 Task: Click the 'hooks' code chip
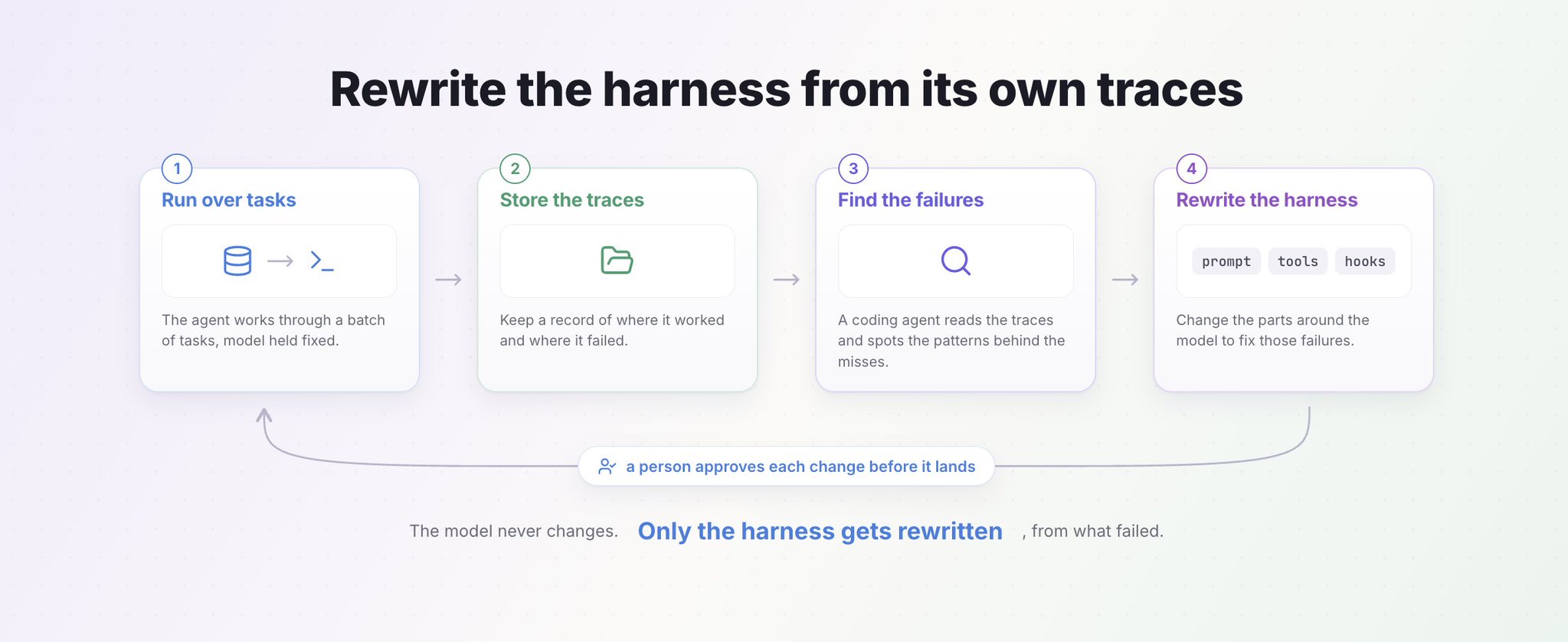1365,261
